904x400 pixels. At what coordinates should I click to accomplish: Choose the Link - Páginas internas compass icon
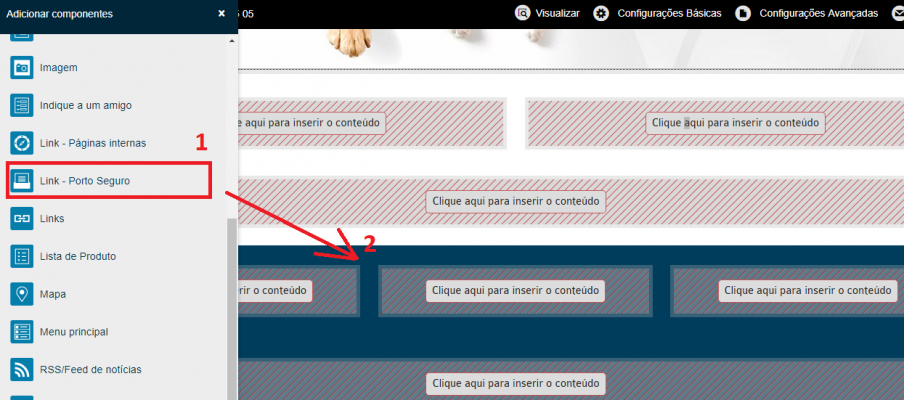(22, 143)
